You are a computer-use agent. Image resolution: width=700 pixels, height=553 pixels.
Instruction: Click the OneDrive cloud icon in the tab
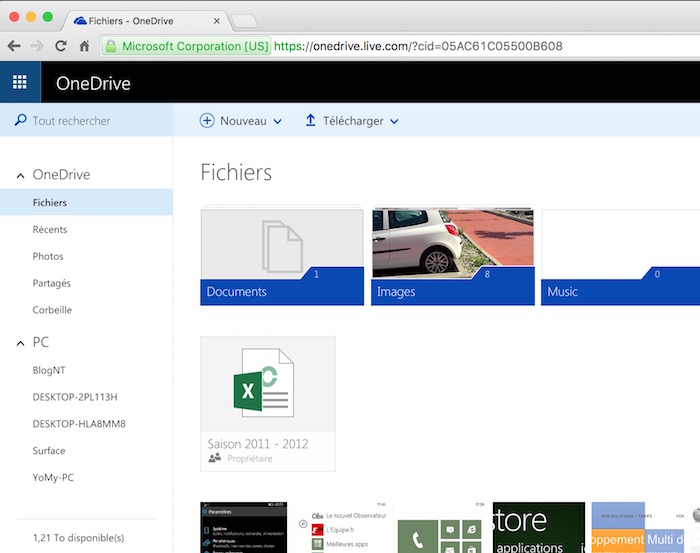pos(80,21)
